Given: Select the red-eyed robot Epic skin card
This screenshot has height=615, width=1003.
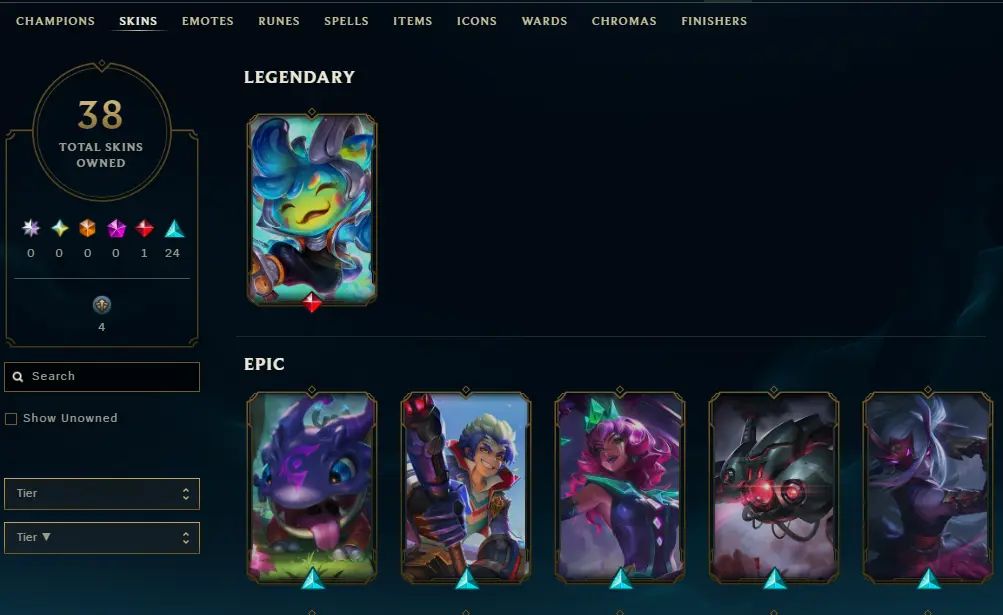Looking at the screenshot, I should tap(774, 488).
